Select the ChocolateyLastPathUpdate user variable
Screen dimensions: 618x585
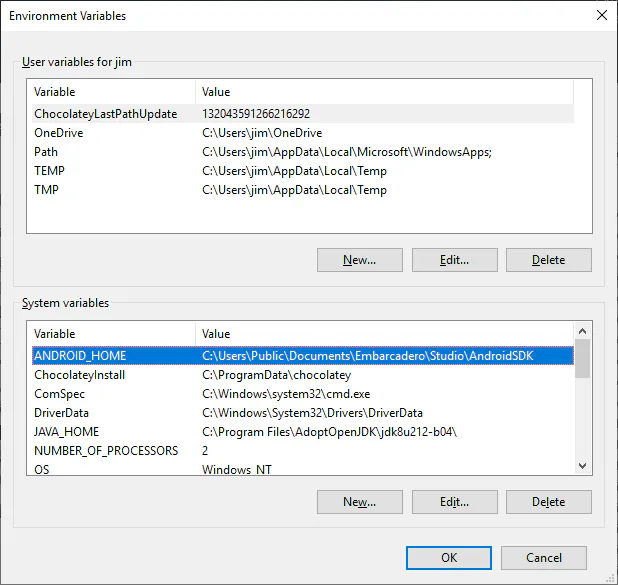tap(105, 114)
